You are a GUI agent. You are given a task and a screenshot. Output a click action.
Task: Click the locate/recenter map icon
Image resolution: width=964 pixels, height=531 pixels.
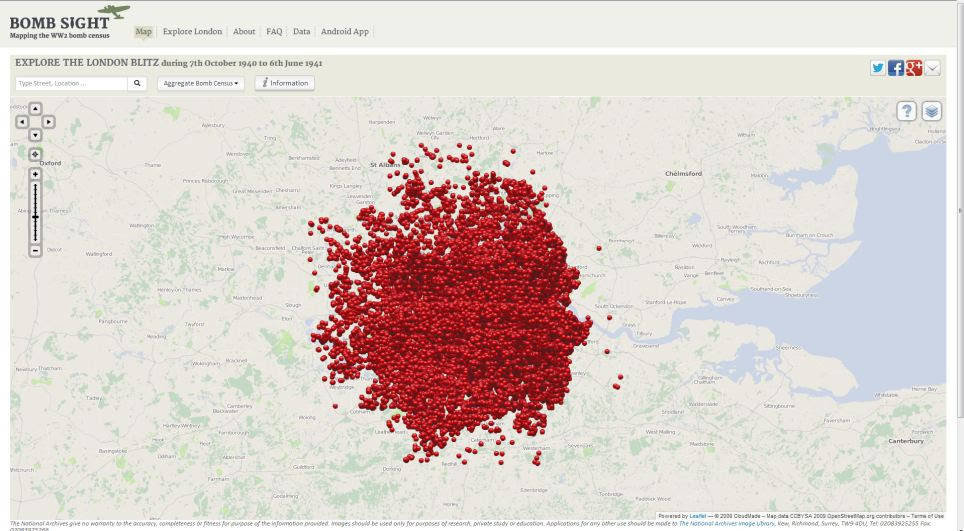(x=35, y=154)
